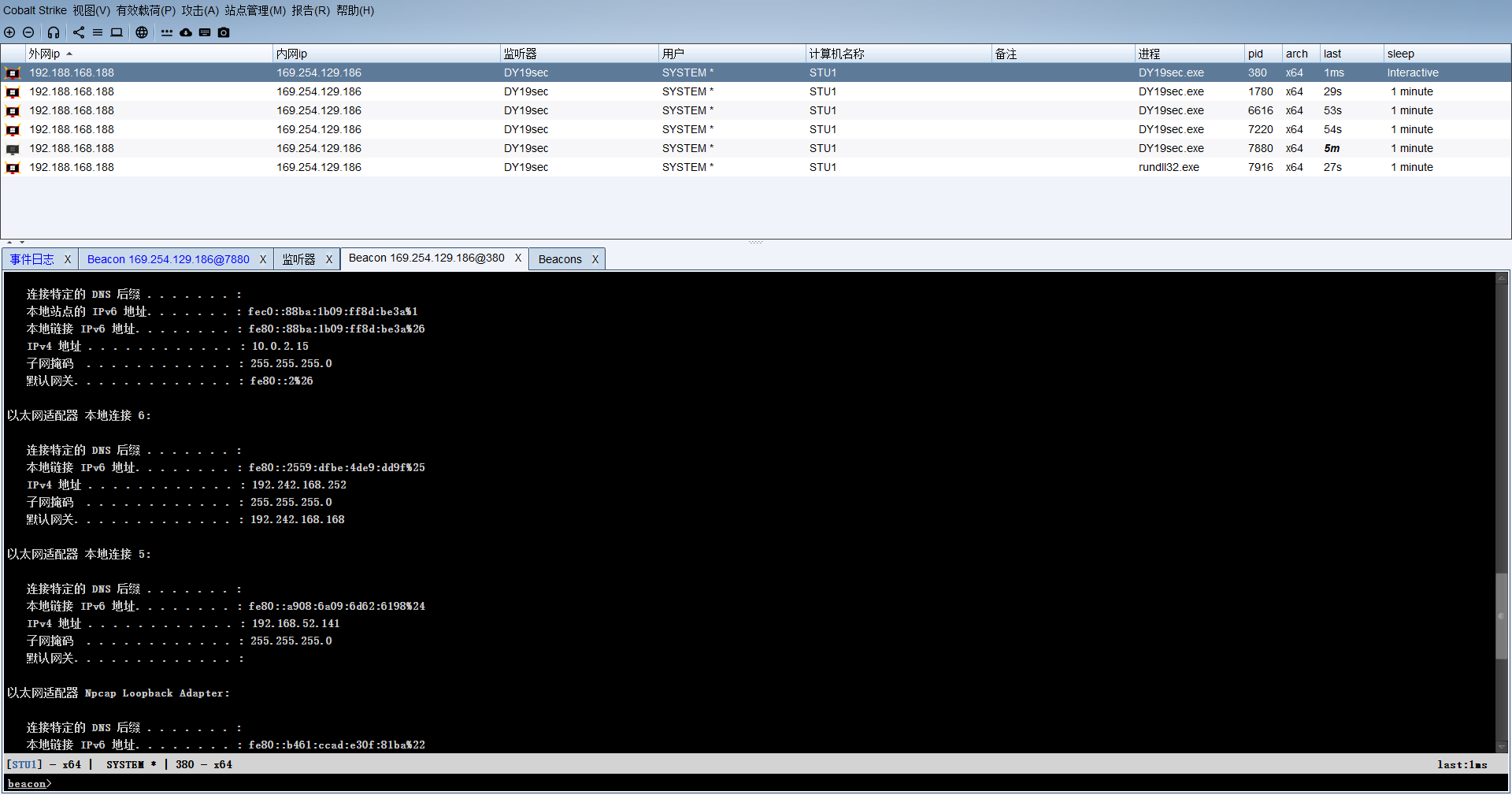Select the session row with pid 7220
The image size is (1512, 795).
click(x=756, y=130)
